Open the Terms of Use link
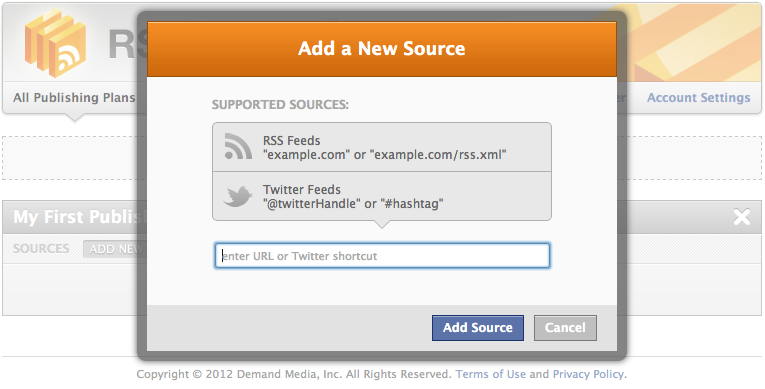765x389 pixels. (491, 374)
